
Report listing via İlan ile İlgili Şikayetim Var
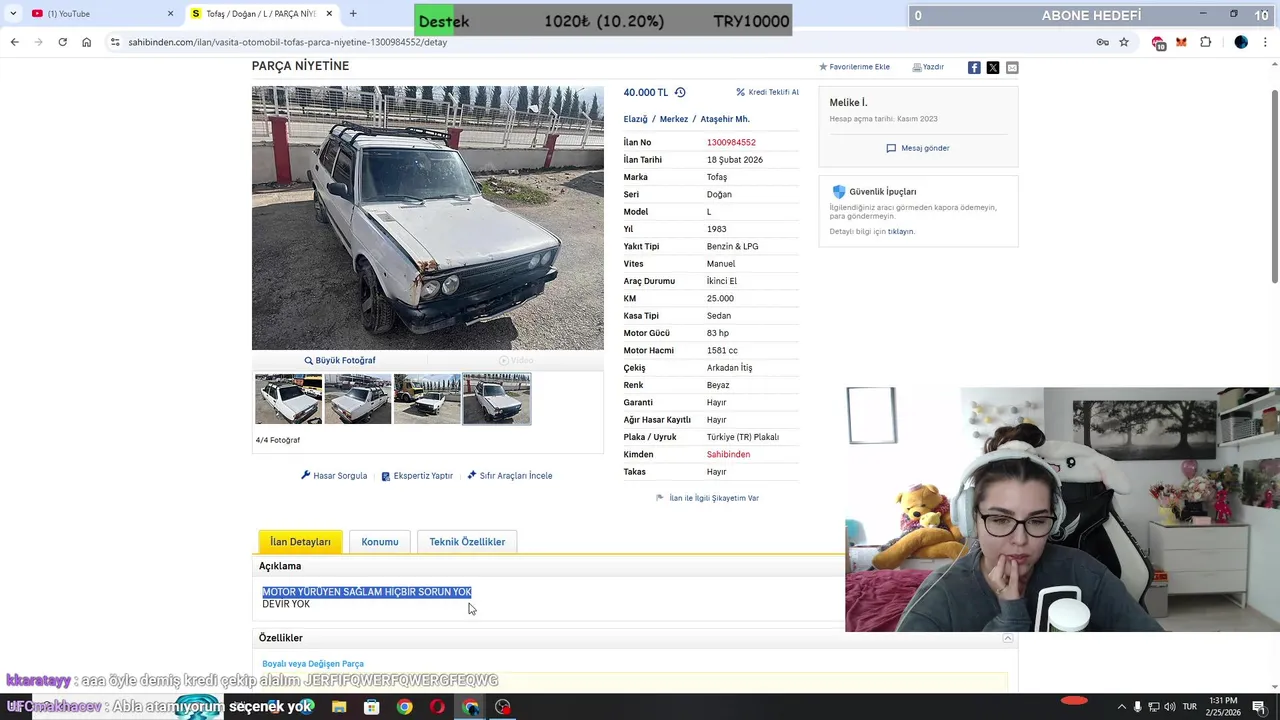(x=707, y=498)
